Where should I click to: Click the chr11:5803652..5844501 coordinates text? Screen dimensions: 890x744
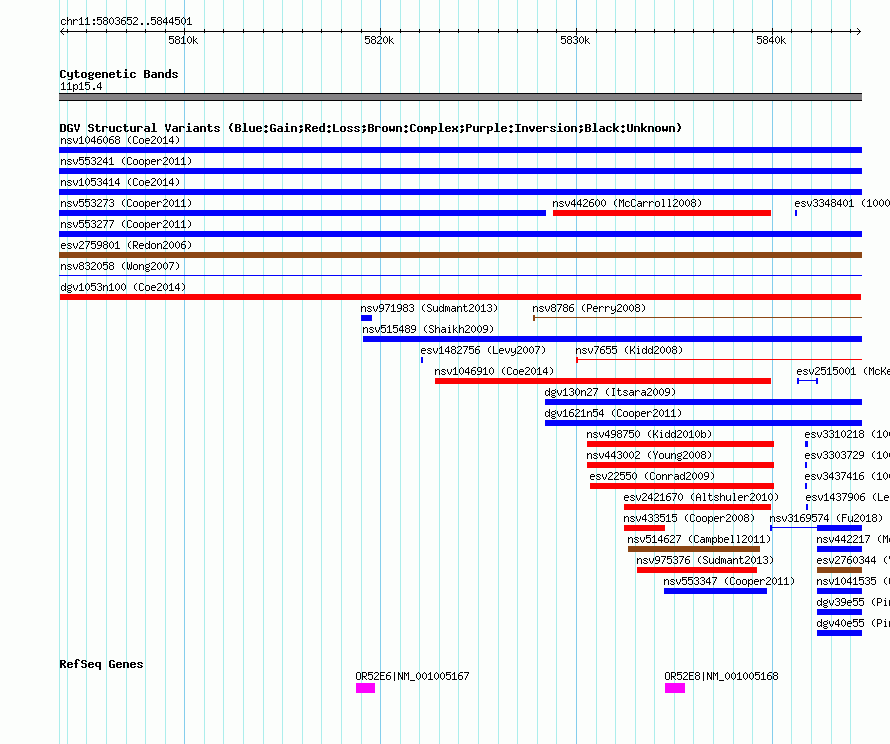[126, 21]
